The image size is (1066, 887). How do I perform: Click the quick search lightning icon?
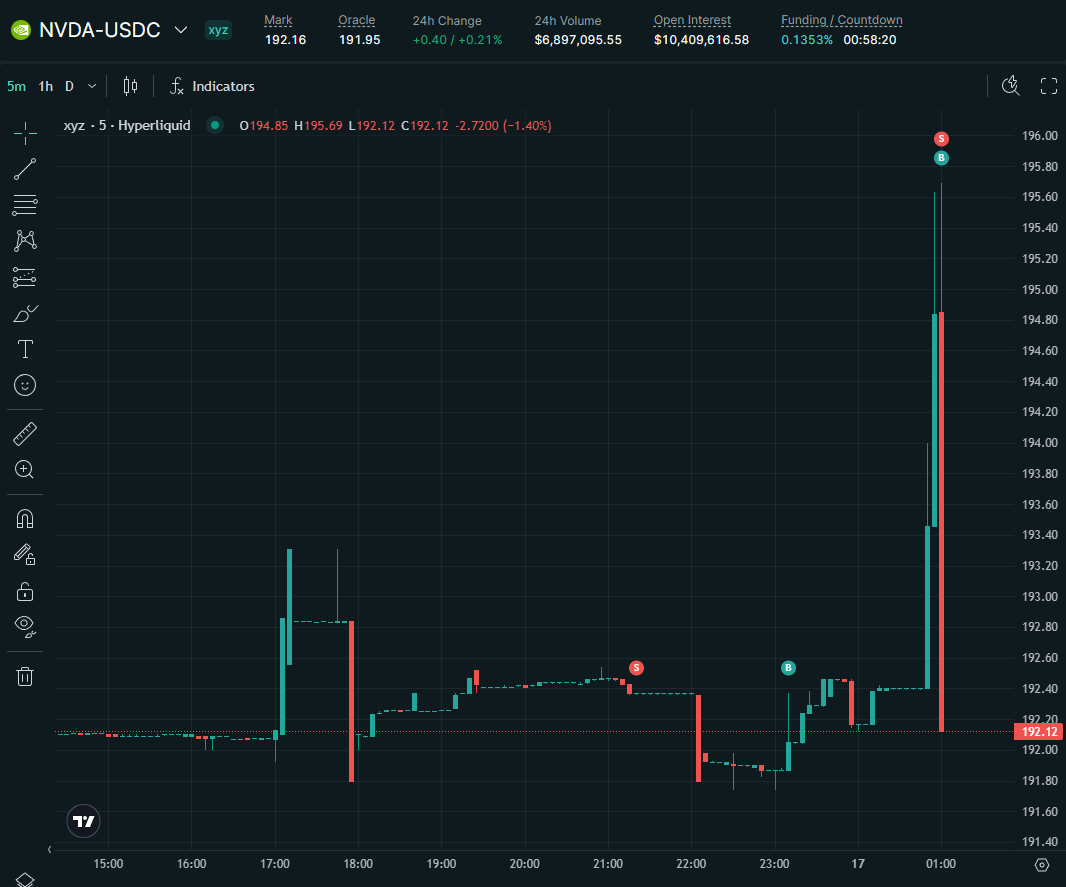click(x=1011, y=86)
